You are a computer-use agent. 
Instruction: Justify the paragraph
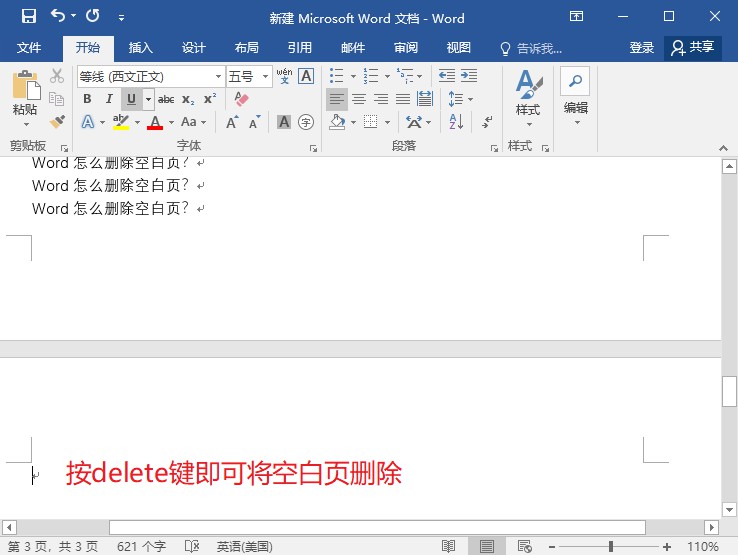pyautogui.click(x=403, y=99)
